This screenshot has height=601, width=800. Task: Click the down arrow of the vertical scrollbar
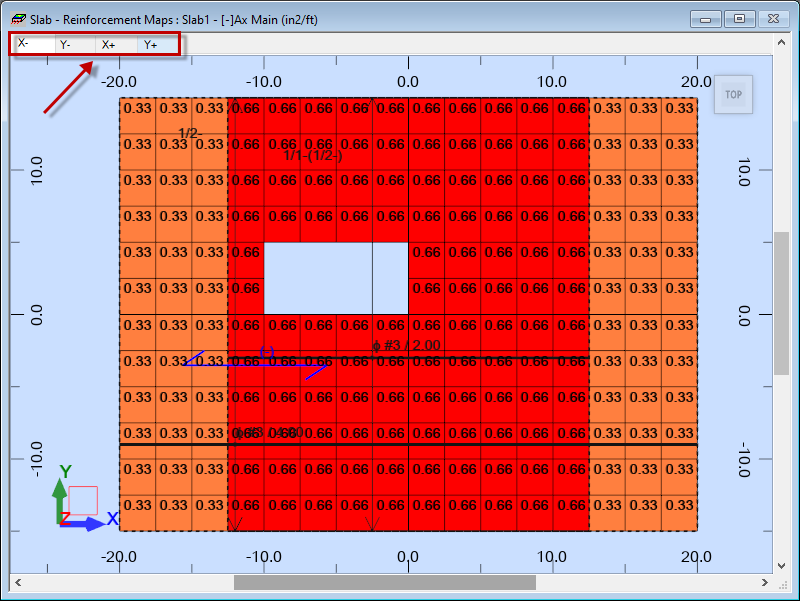[x=783, y=565]
